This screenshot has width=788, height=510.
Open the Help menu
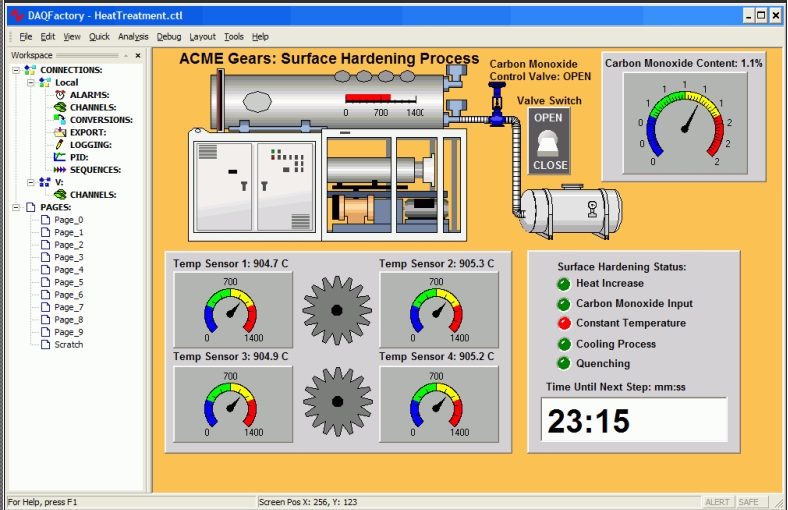tap(260, 37)
